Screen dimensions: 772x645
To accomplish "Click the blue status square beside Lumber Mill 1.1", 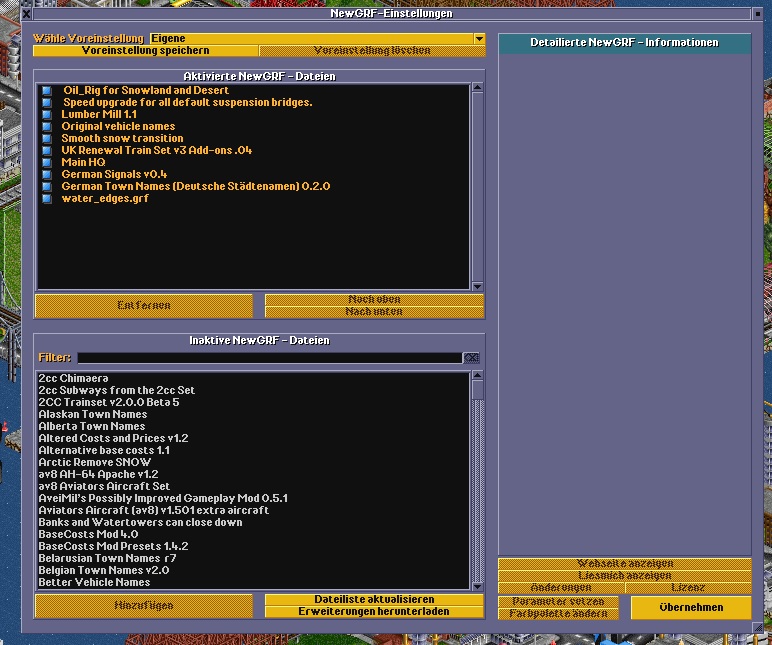I will coord(46,115).
